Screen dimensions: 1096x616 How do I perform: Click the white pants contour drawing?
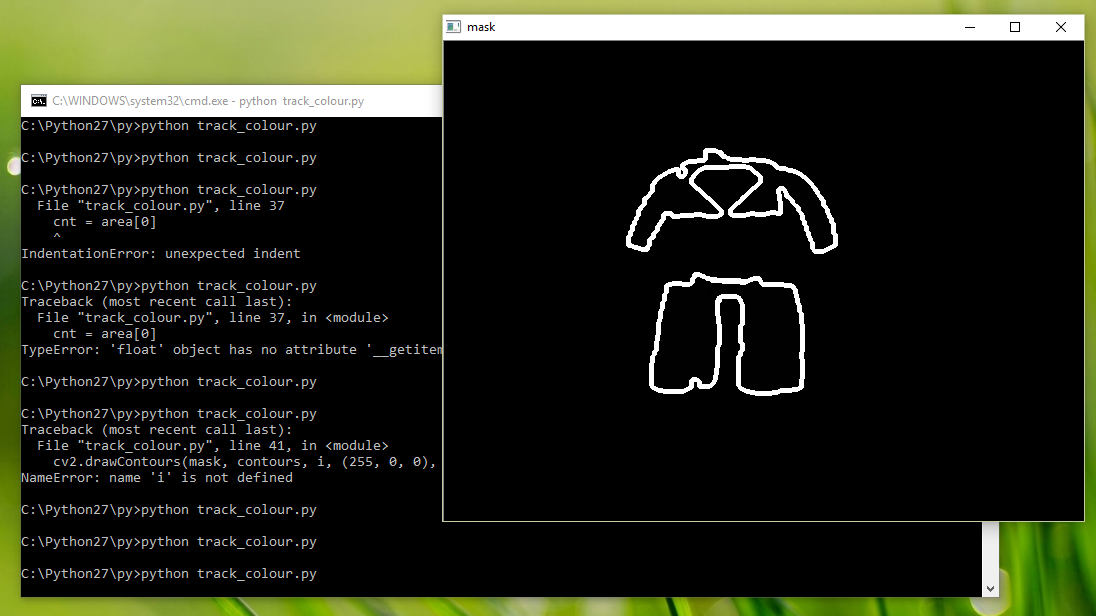(727, 279)
